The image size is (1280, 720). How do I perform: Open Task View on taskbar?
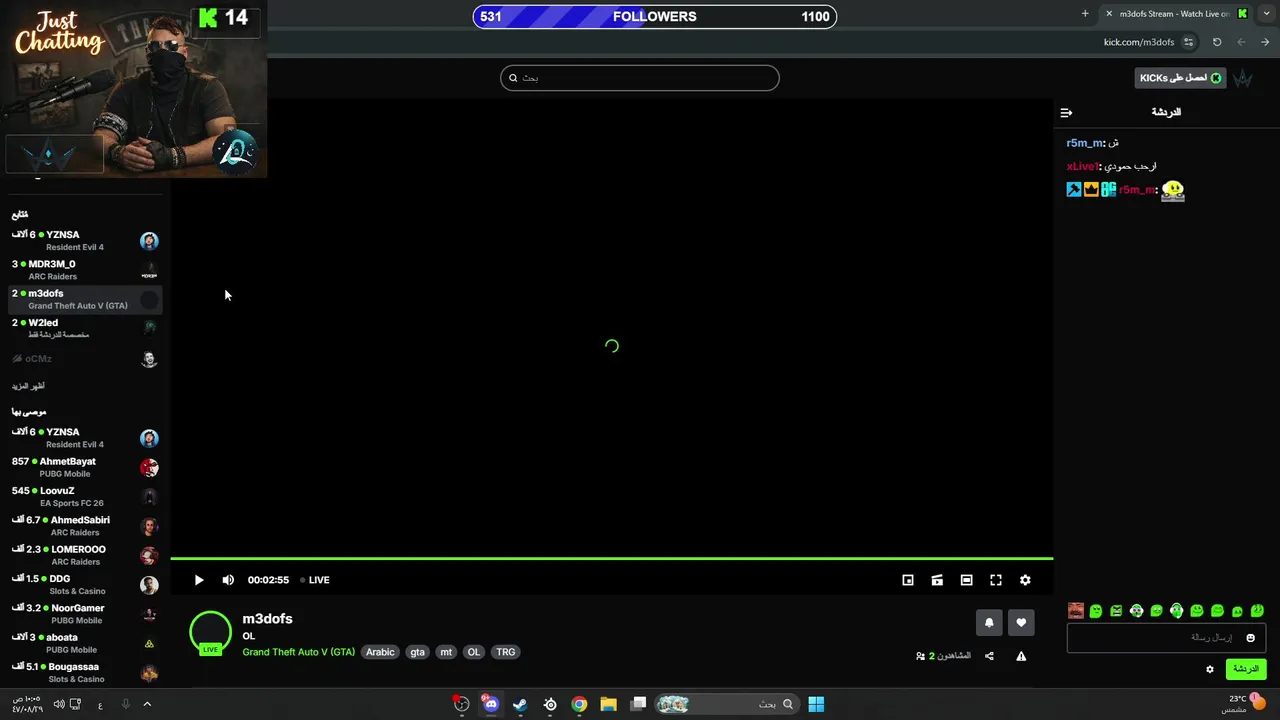pyautogui.click(x=638, y=704)
